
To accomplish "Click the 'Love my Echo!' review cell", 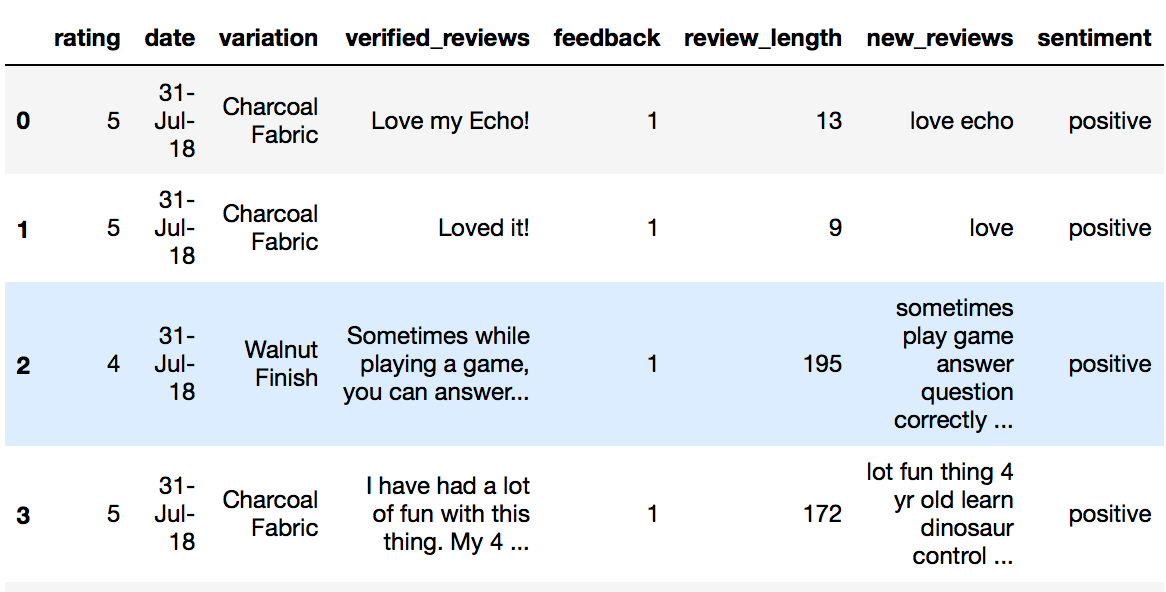I will tap(450, 120).
